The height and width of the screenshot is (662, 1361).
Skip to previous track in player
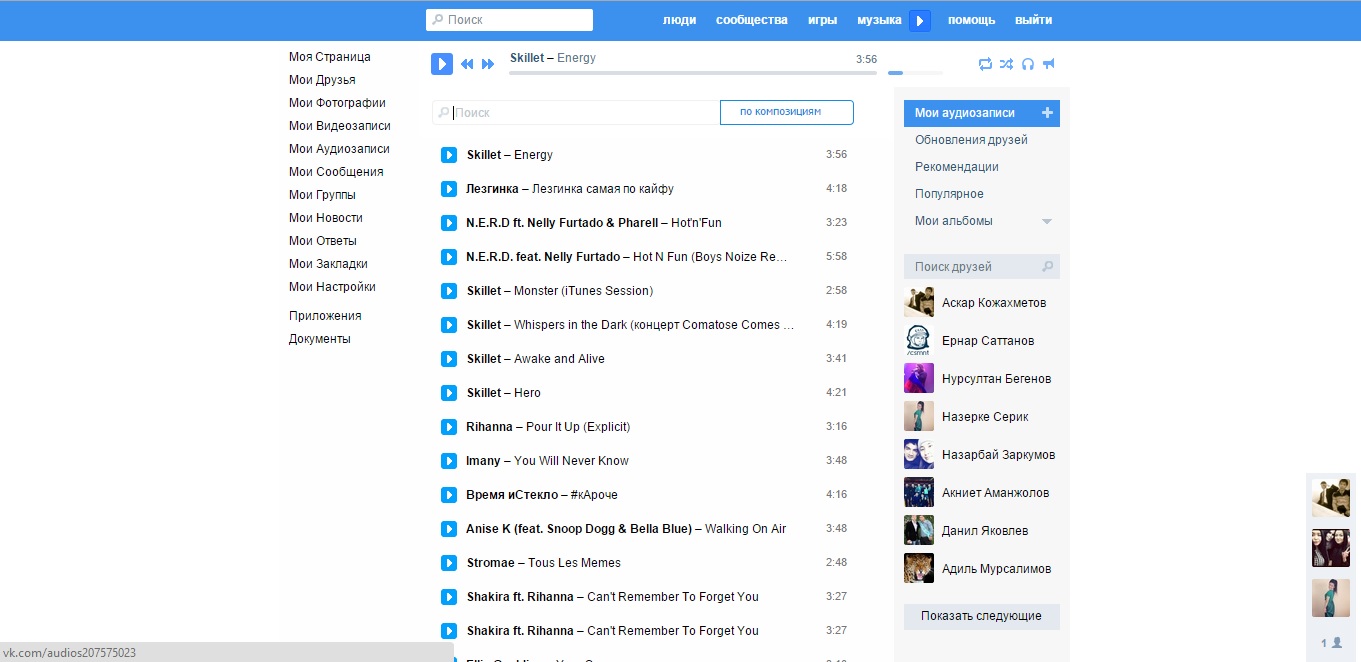[467, 64]
